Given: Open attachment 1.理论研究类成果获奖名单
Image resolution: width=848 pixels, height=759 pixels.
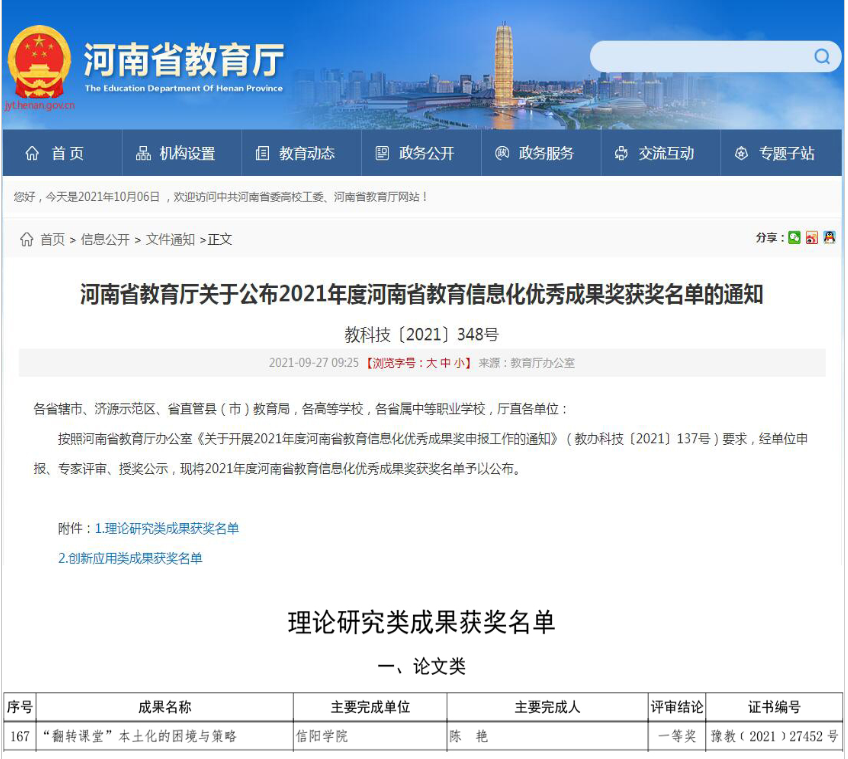Looking at the screenshot, I should pos(167,529).
